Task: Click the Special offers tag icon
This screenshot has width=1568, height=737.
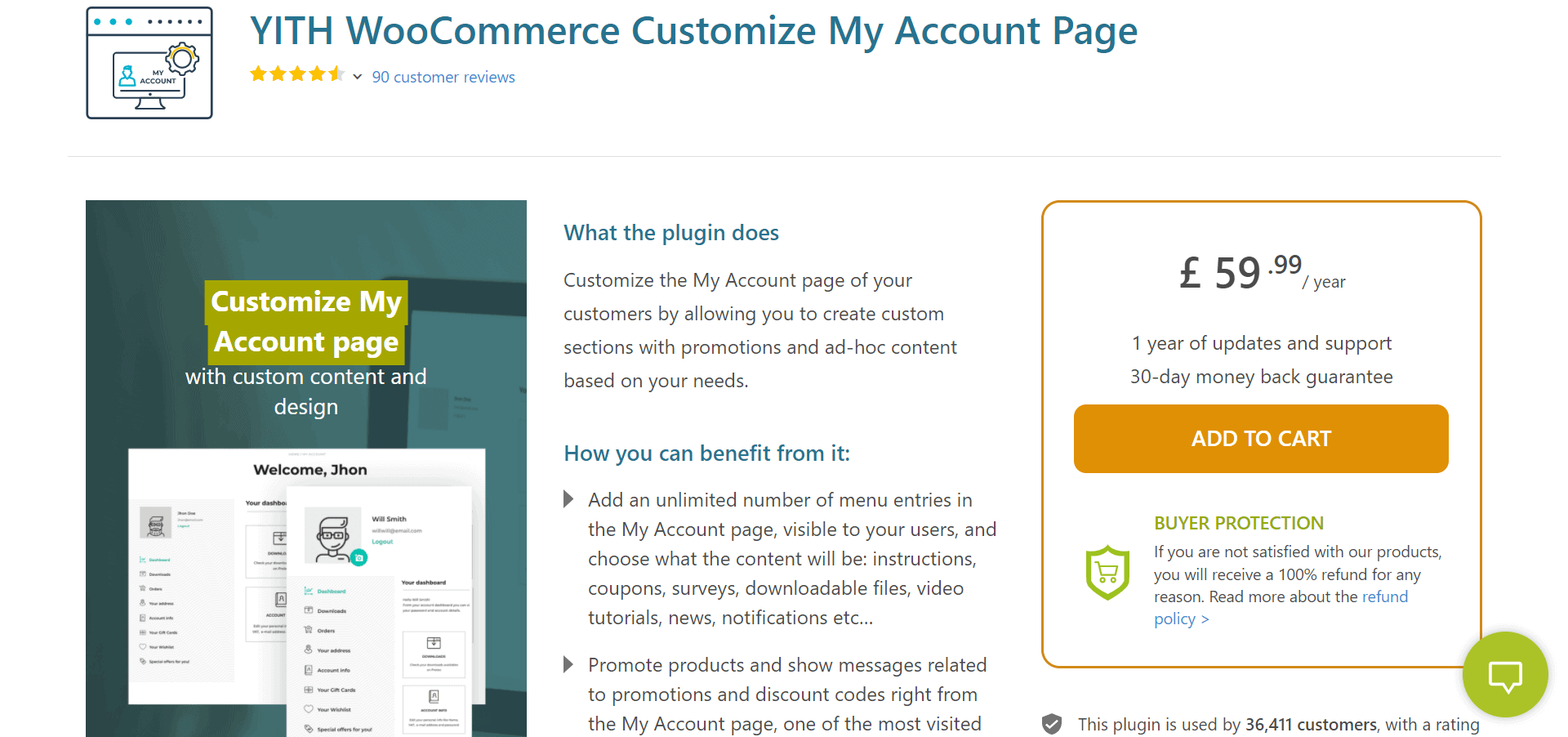Action: click(307, 730)
